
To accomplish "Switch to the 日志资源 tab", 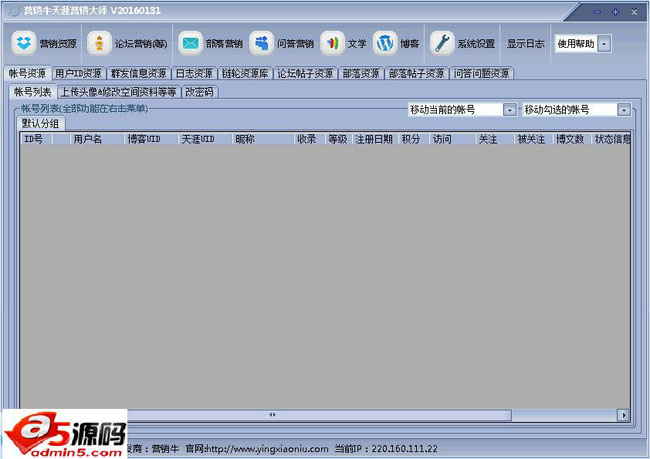I will click(194, 74).
